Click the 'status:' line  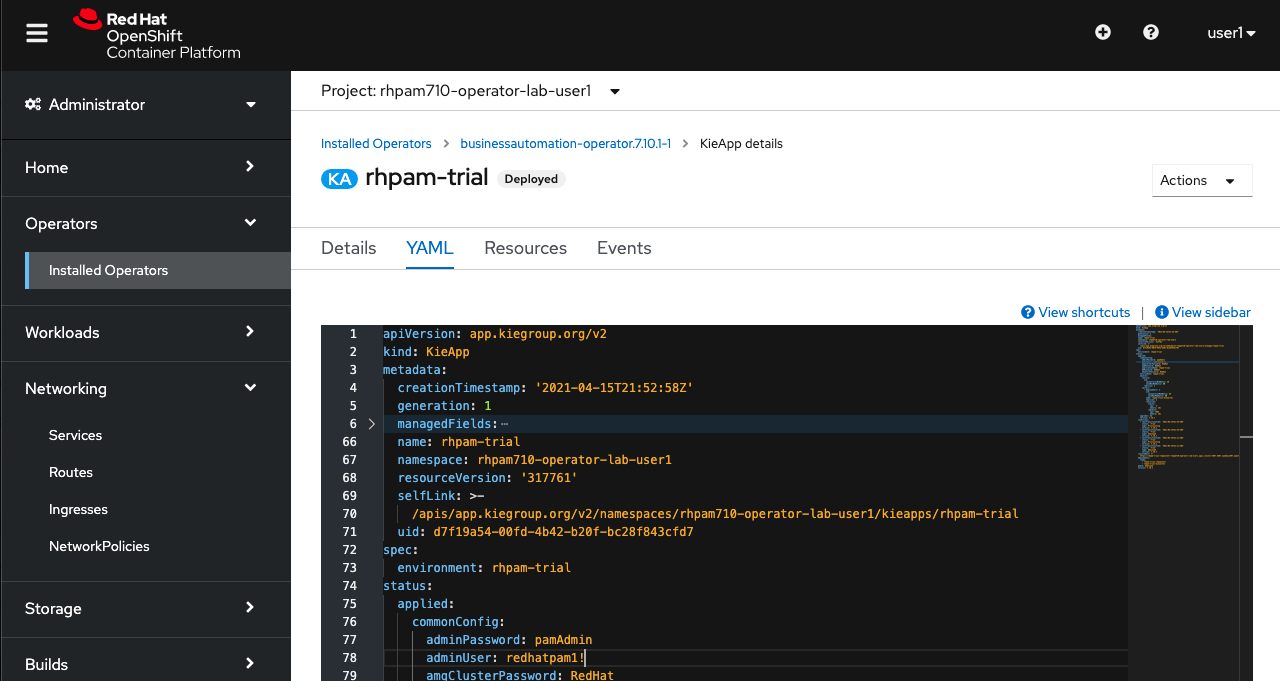click(x=408, y=586)
